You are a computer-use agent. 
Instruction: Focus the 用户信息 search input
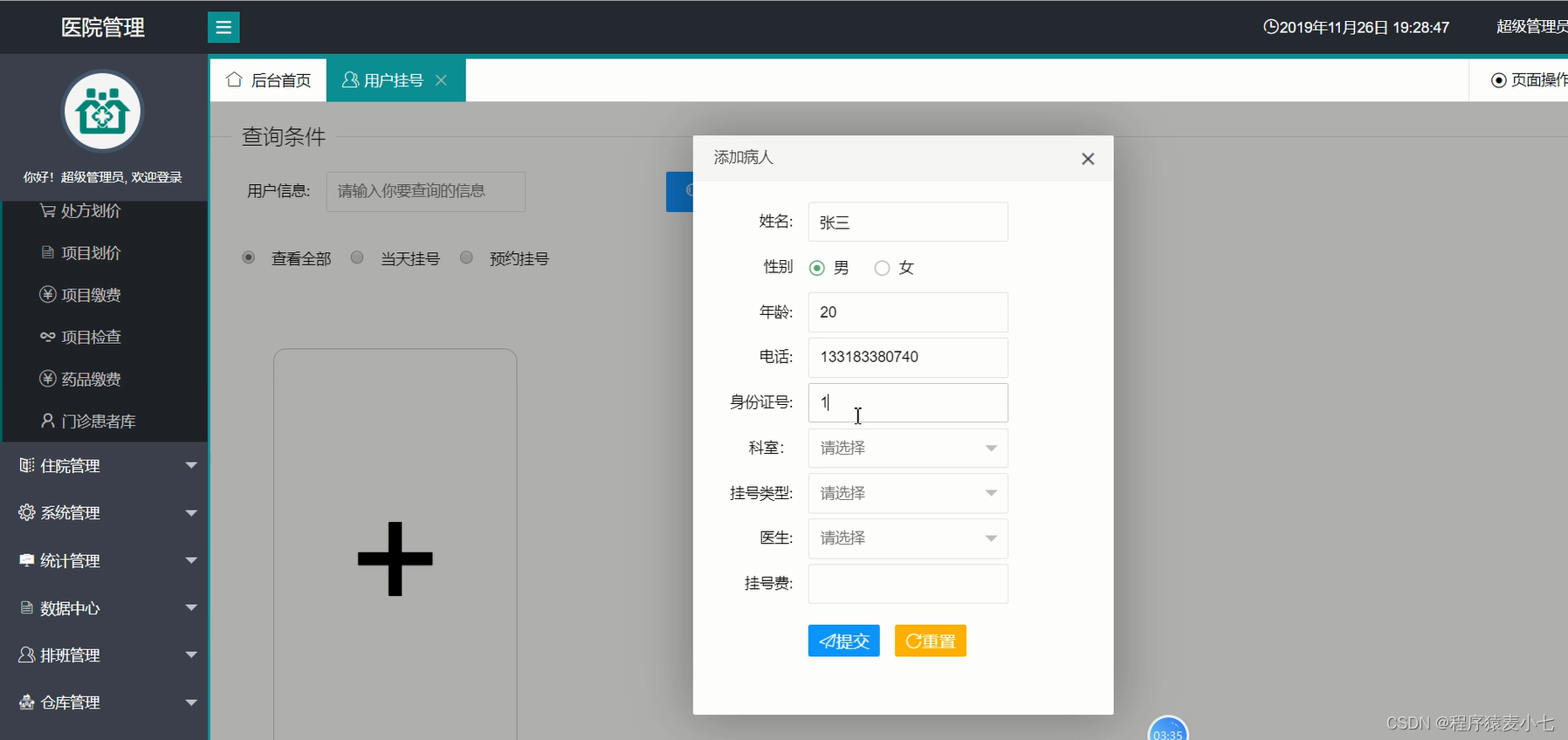(426, 191)
